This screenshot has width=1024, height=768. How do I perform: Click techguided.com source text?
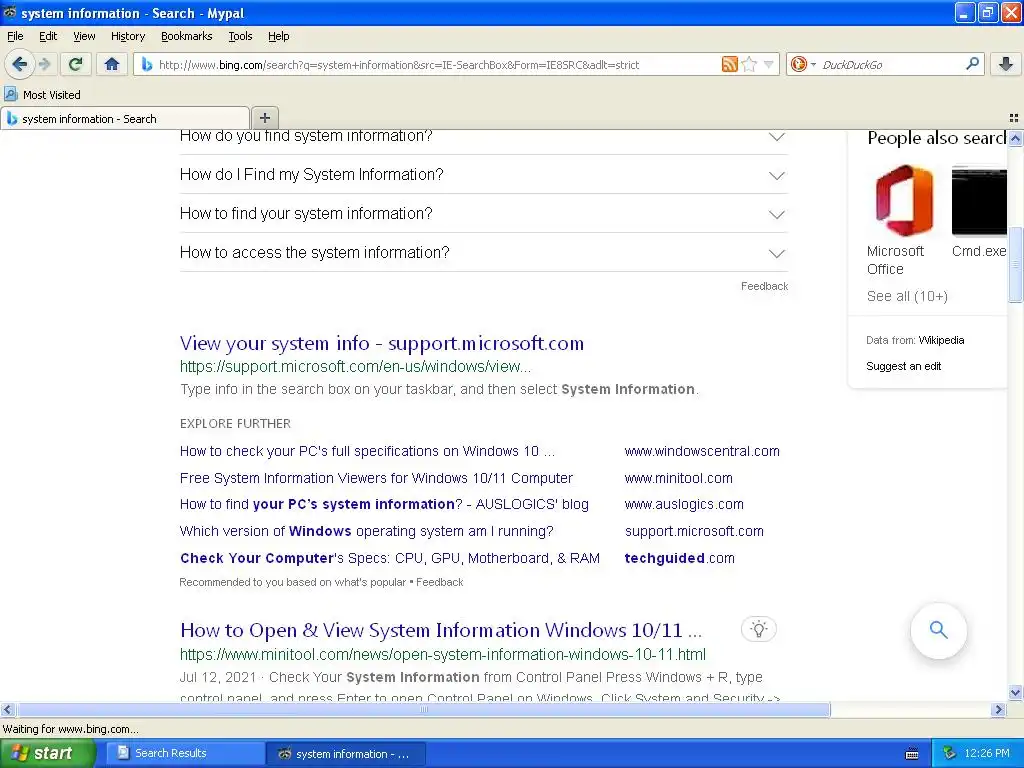679,558
